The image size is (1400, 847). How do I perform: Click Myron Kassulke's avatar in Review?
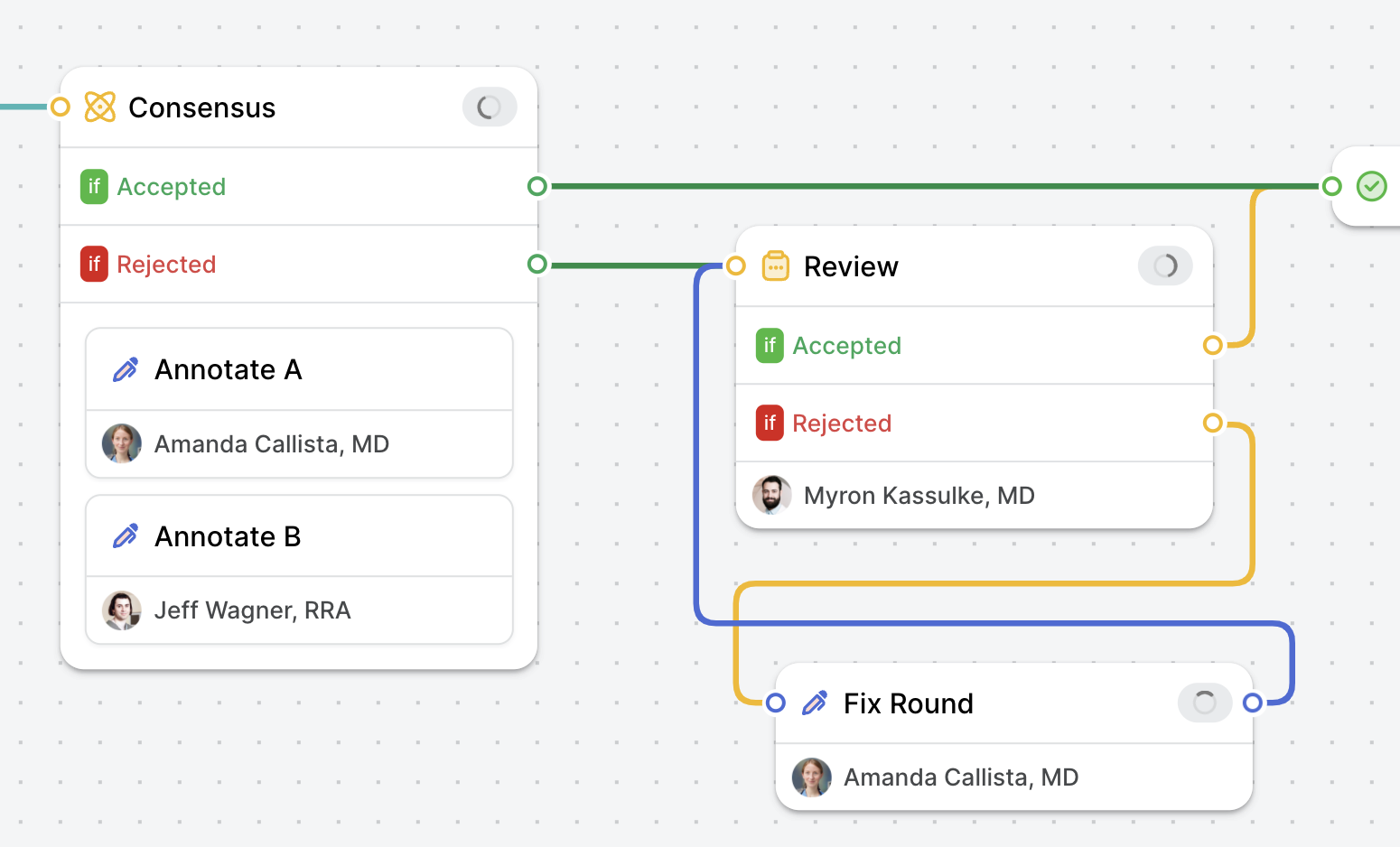pos(770,495)
